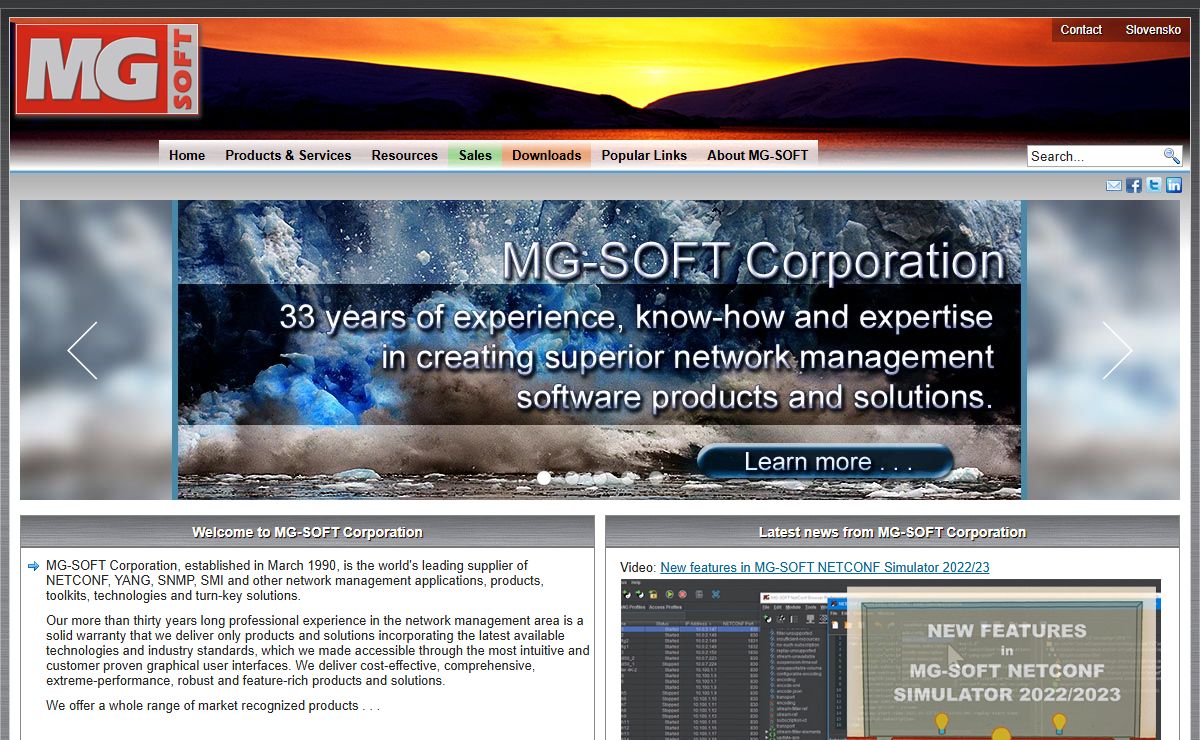Click paragraph starting 'Our more than thirty years'
The height and width of the screenshot is (740, 1200).
click(317, 651)
